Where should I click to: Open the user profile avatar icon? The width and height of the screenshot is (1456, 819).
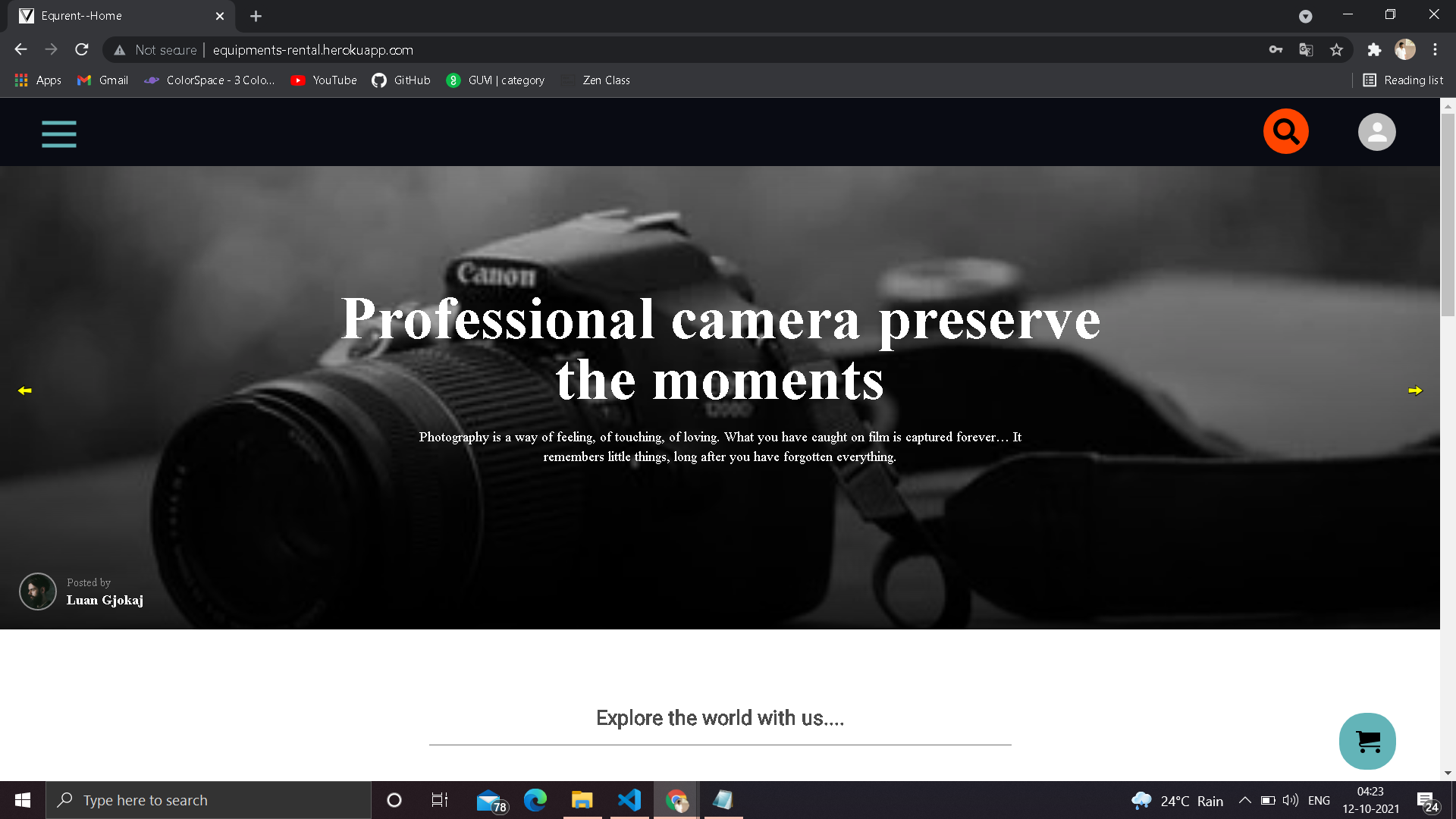pyautogui.click(x=1376, y=132)
